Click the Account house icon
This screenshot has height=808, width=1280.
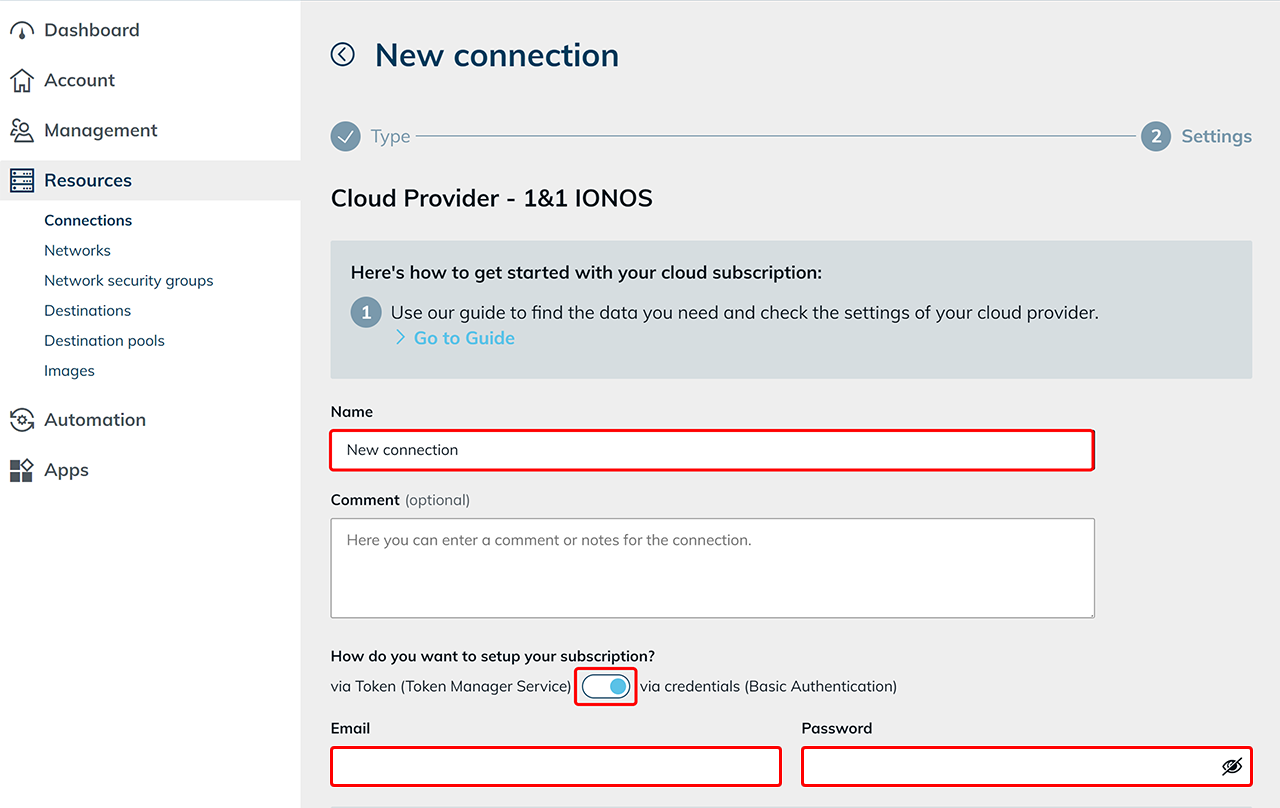[x=21, y=81]
